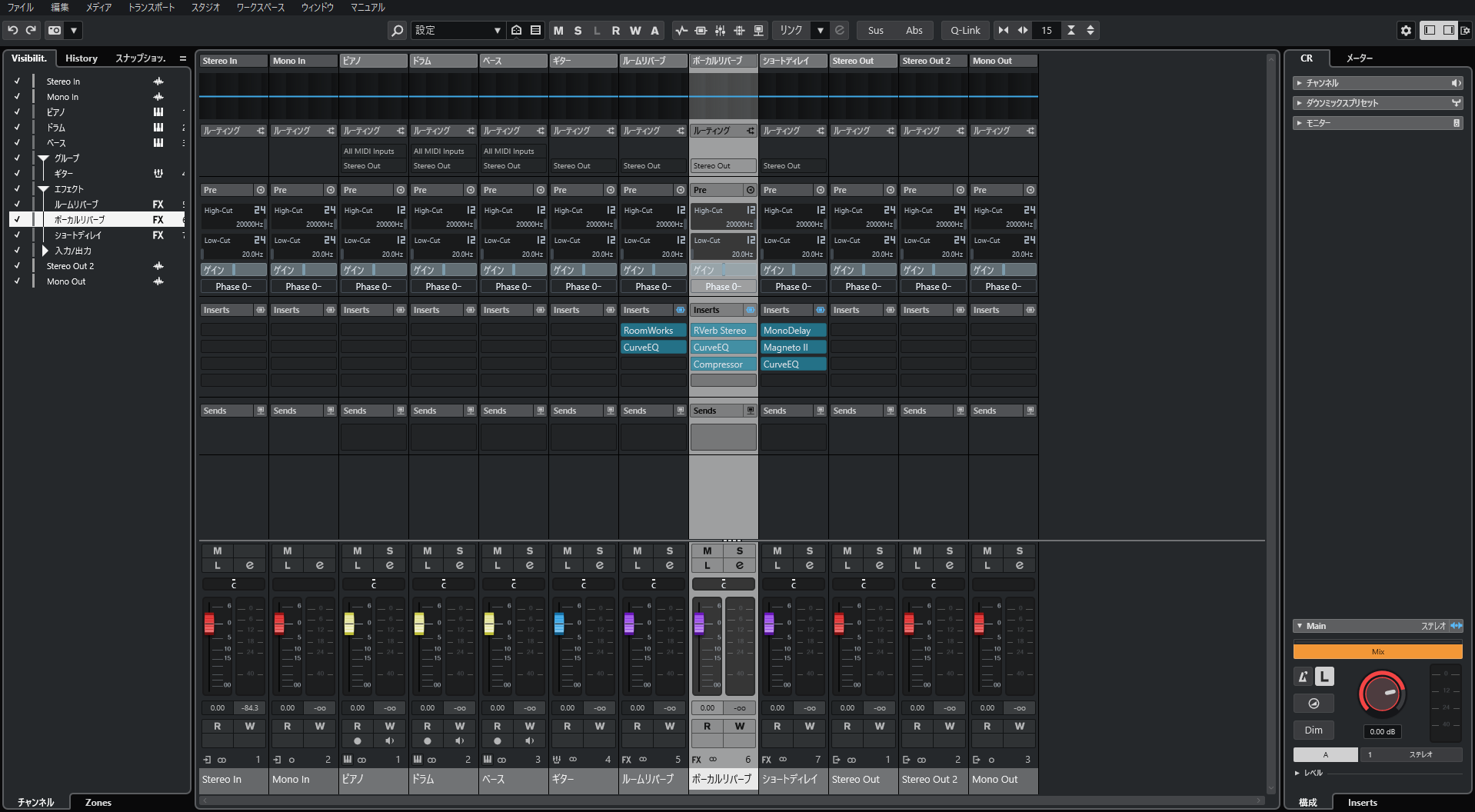
Task: Uncheck visibility of ベース channel
Action: tap(17, 142)
